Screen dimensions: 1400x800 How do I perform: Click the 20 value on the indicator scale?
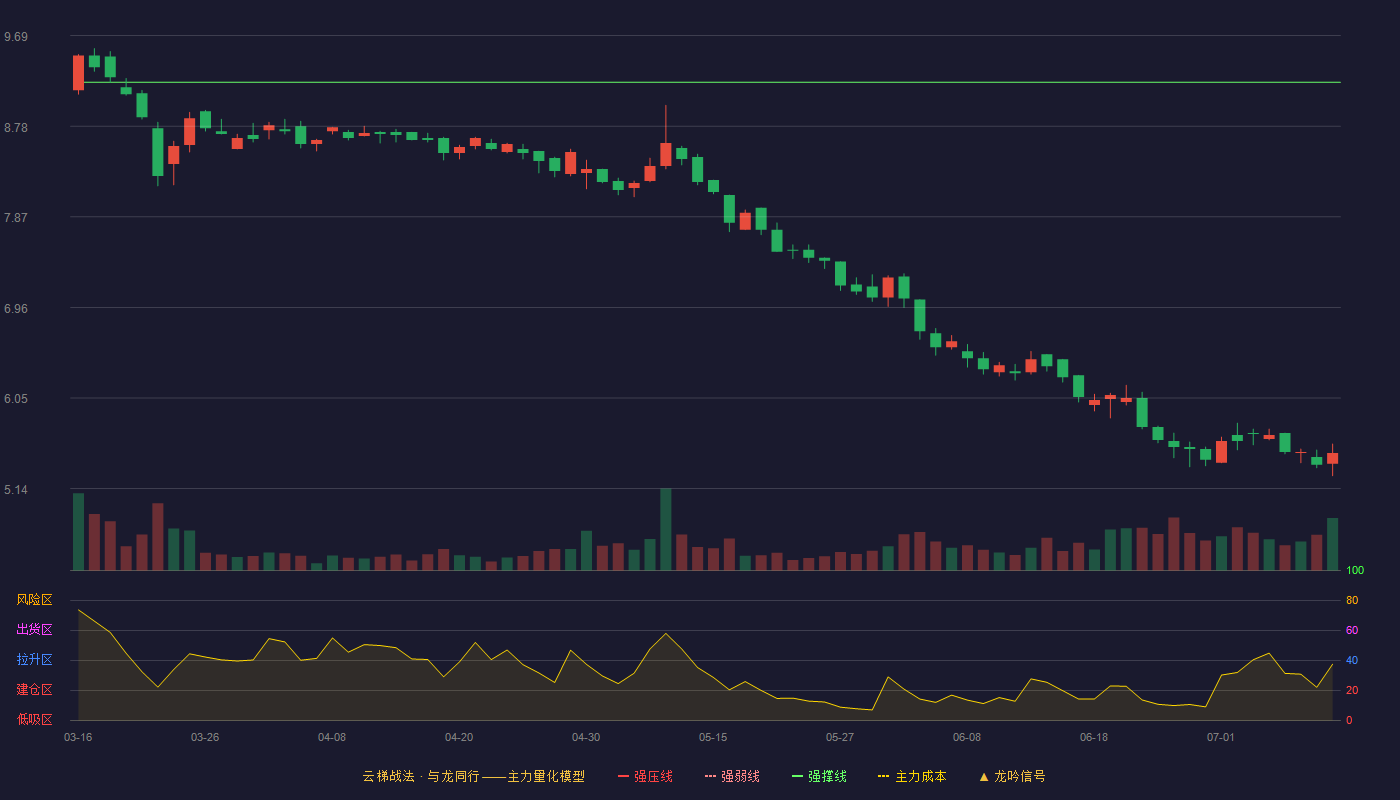click(x=1352, y=690)
